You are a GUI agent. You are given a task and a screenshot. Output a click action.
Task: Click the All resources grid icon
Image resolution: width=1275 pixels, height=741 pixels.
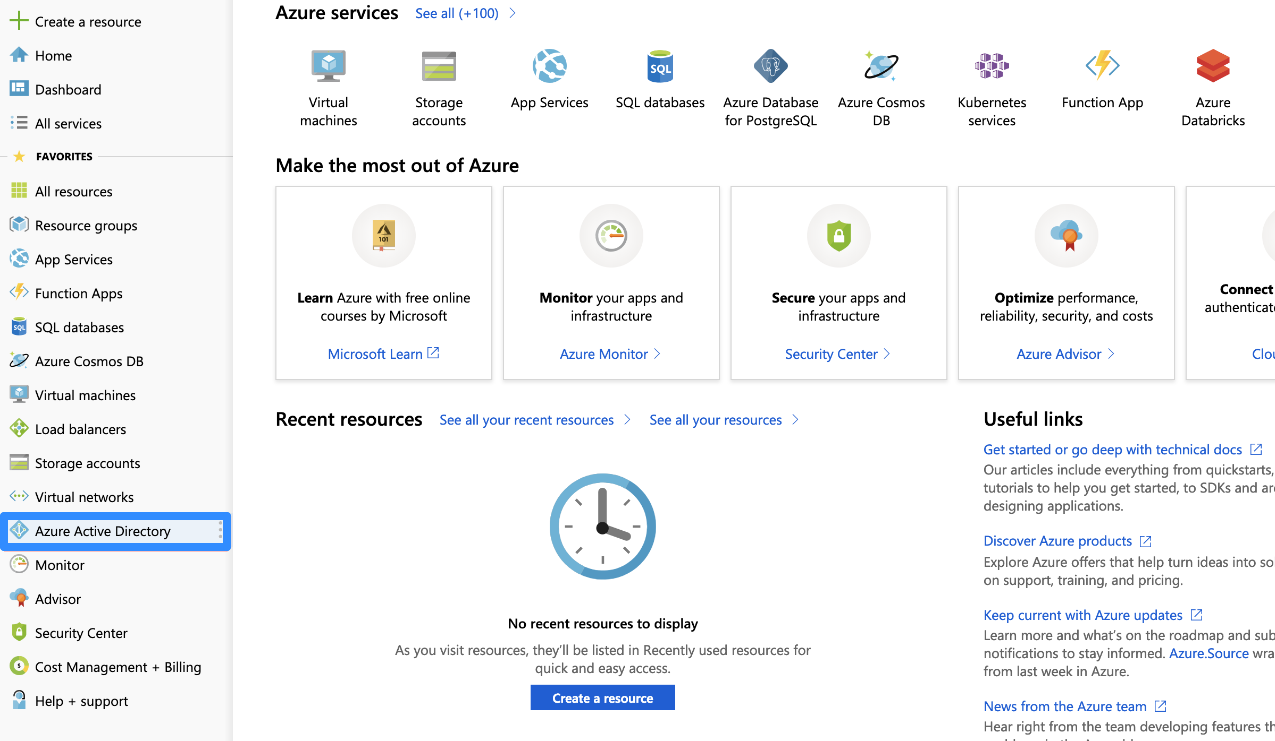point(18,191)
